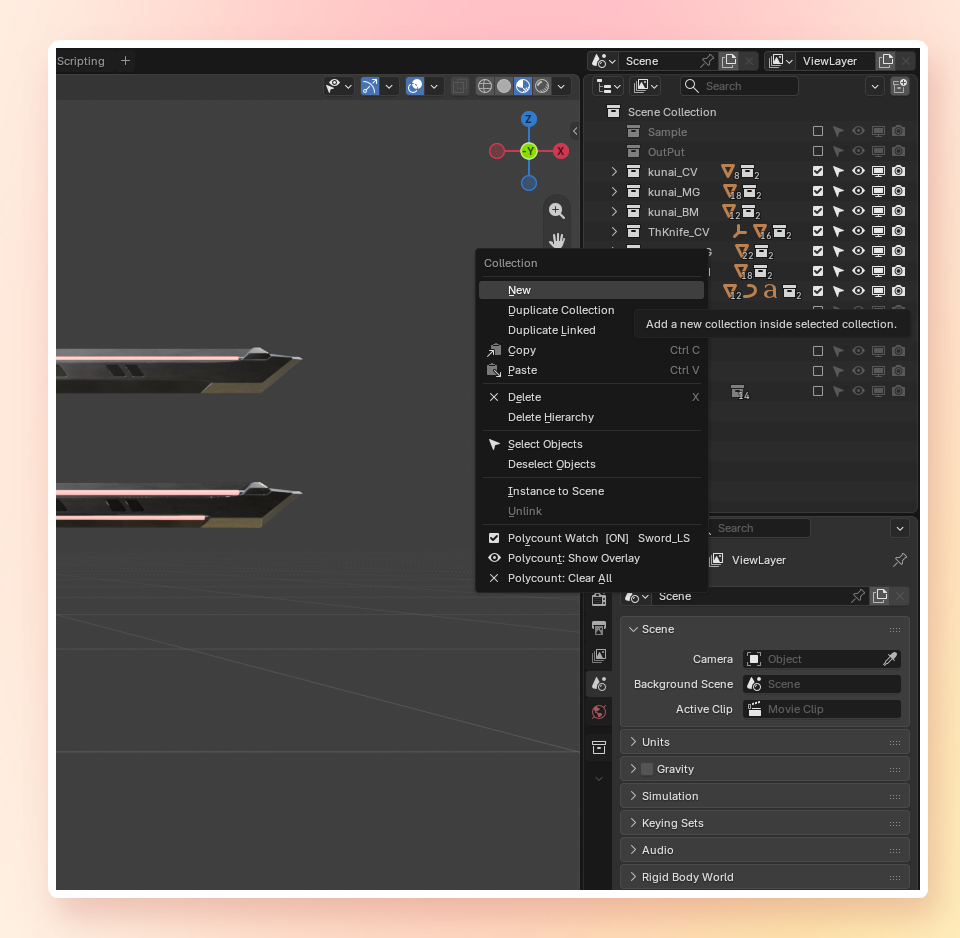Click the new collection icon in outliner
Image resolution: width=960 pixels, height=938 pixels.
click(899, 86)
